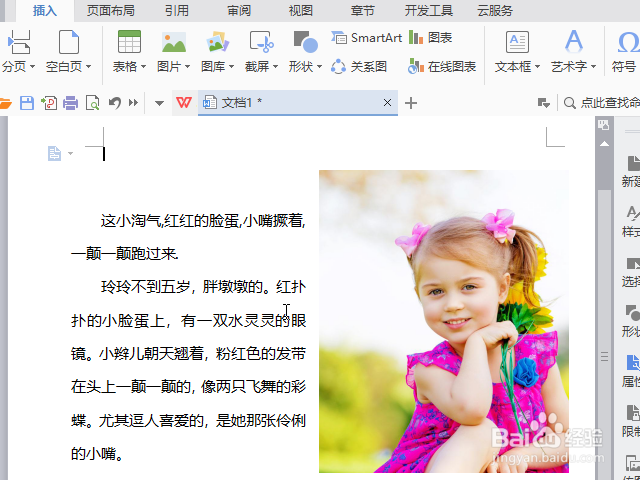Open print preview icon
The height and width of the screenshot is (480, 640).
93,103
